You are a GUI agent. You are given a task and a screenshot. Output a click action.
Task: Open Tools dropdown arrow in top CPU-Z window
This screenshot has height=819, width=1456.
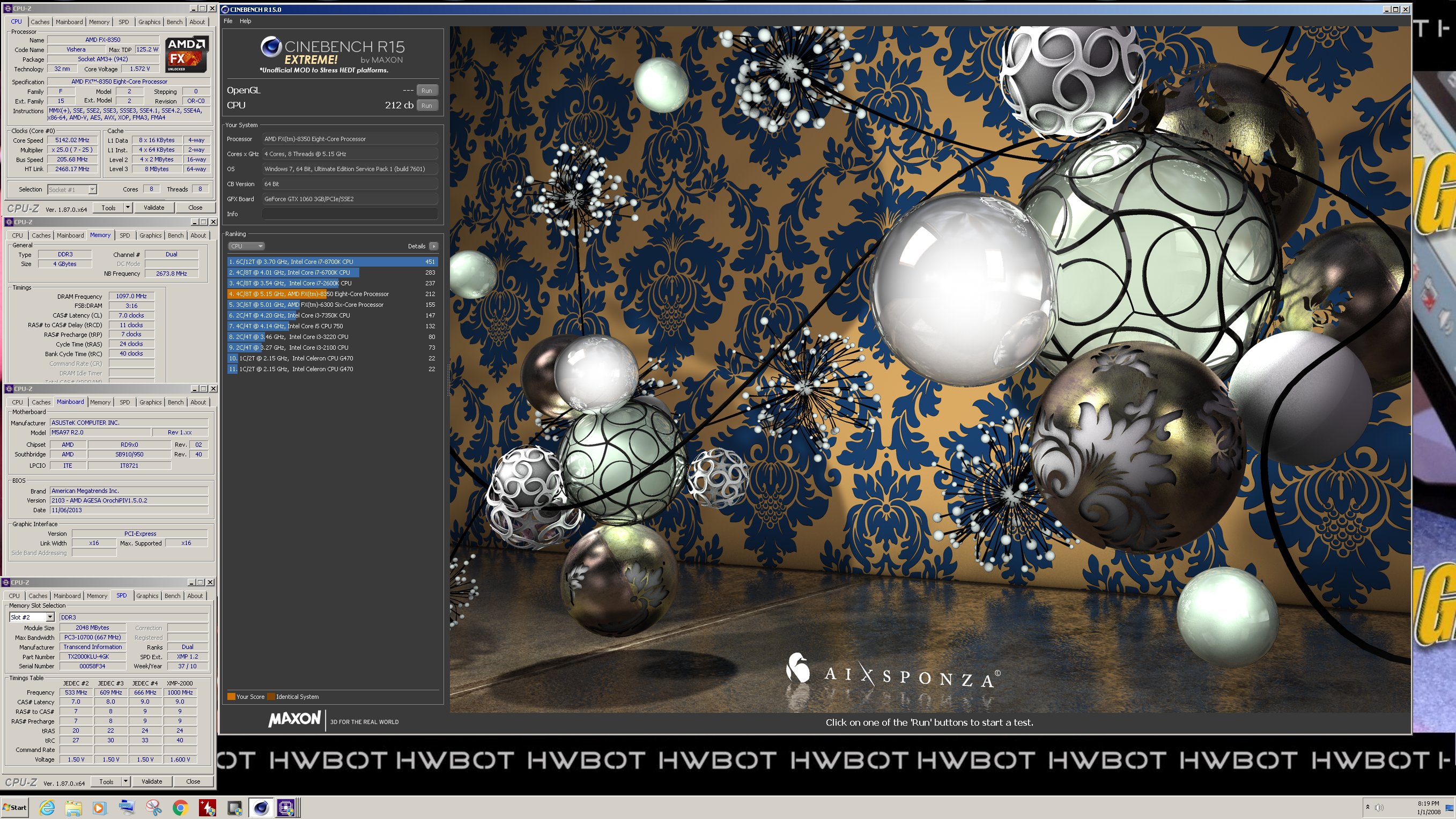coord(128,208)
